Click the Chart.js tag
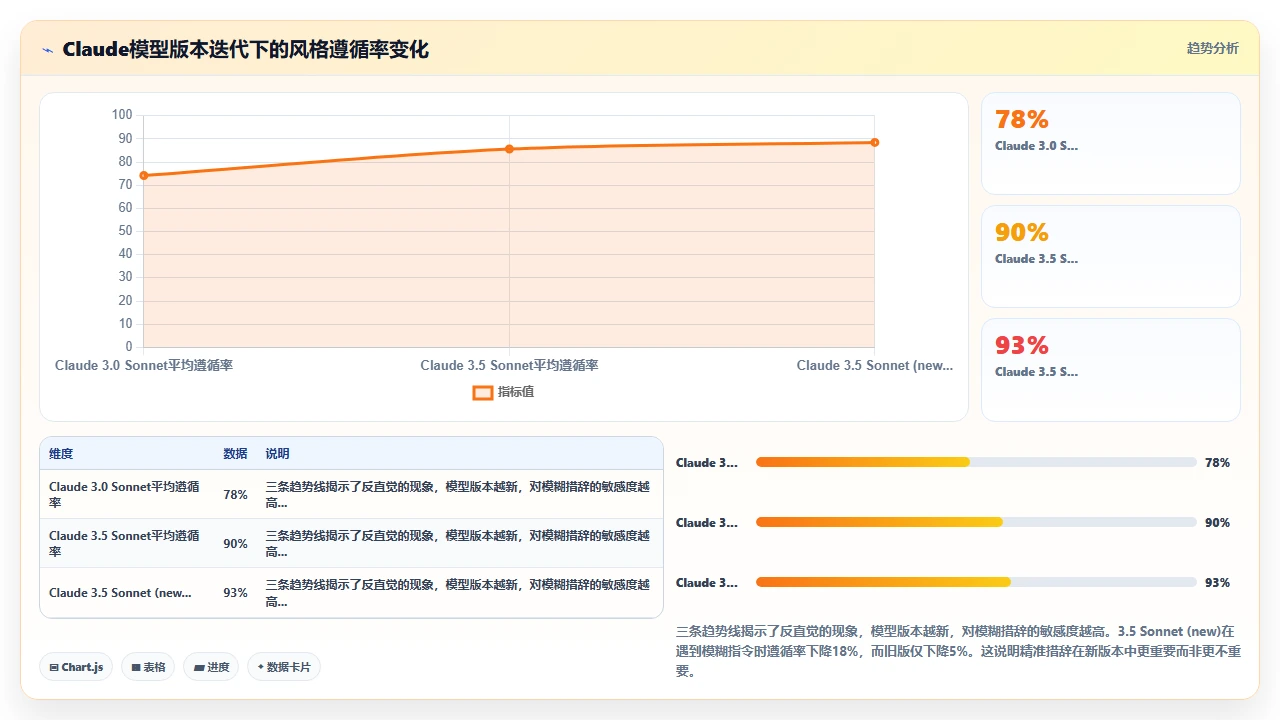Screen dimensions: 1280x720 point(76,667)
